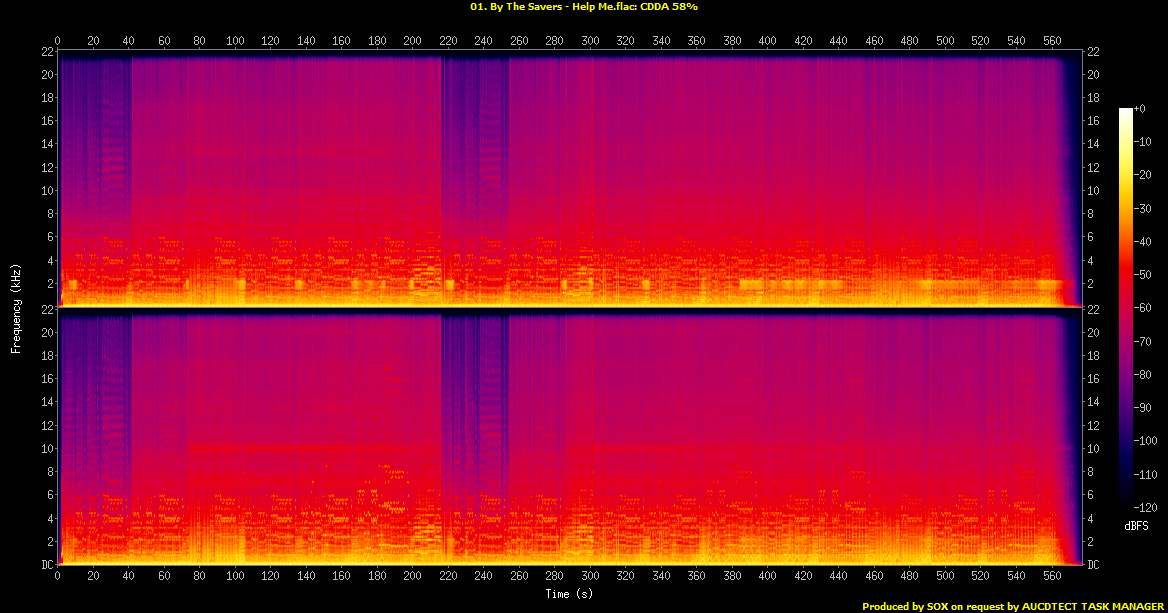Screen dimensions: 1168x613
Task: Click the lower channel spectrogram plot
Action: point(569,437)
